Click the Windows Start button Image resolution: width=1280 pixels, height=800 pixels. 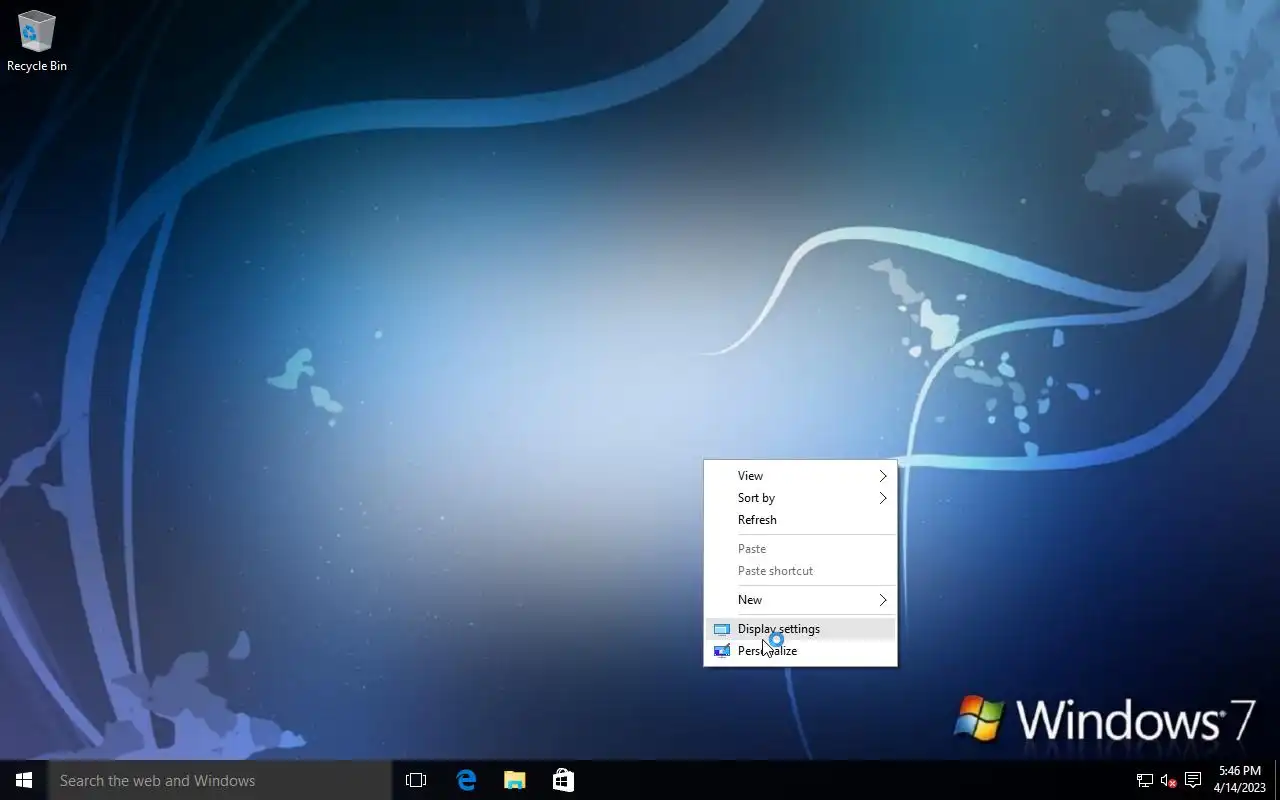pos(24,780)
